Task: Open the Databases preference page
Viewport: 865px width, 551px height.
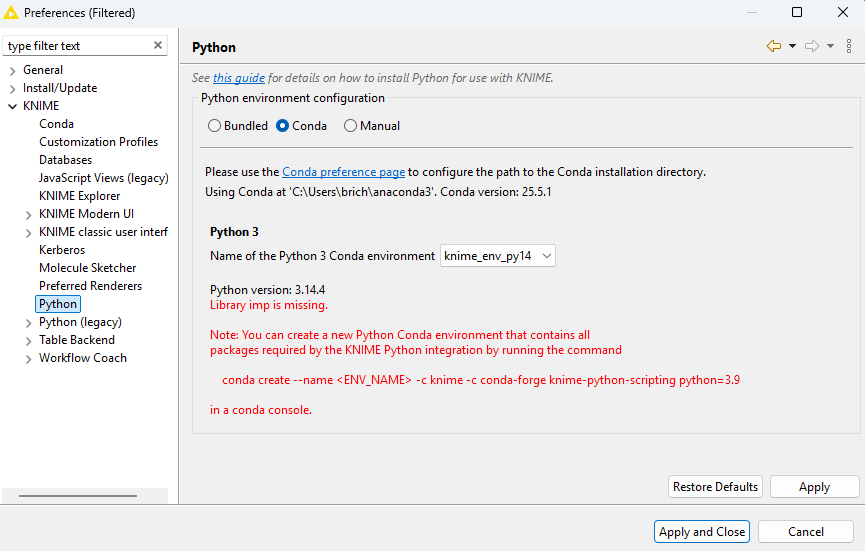Action: click(x=65, y=160)
